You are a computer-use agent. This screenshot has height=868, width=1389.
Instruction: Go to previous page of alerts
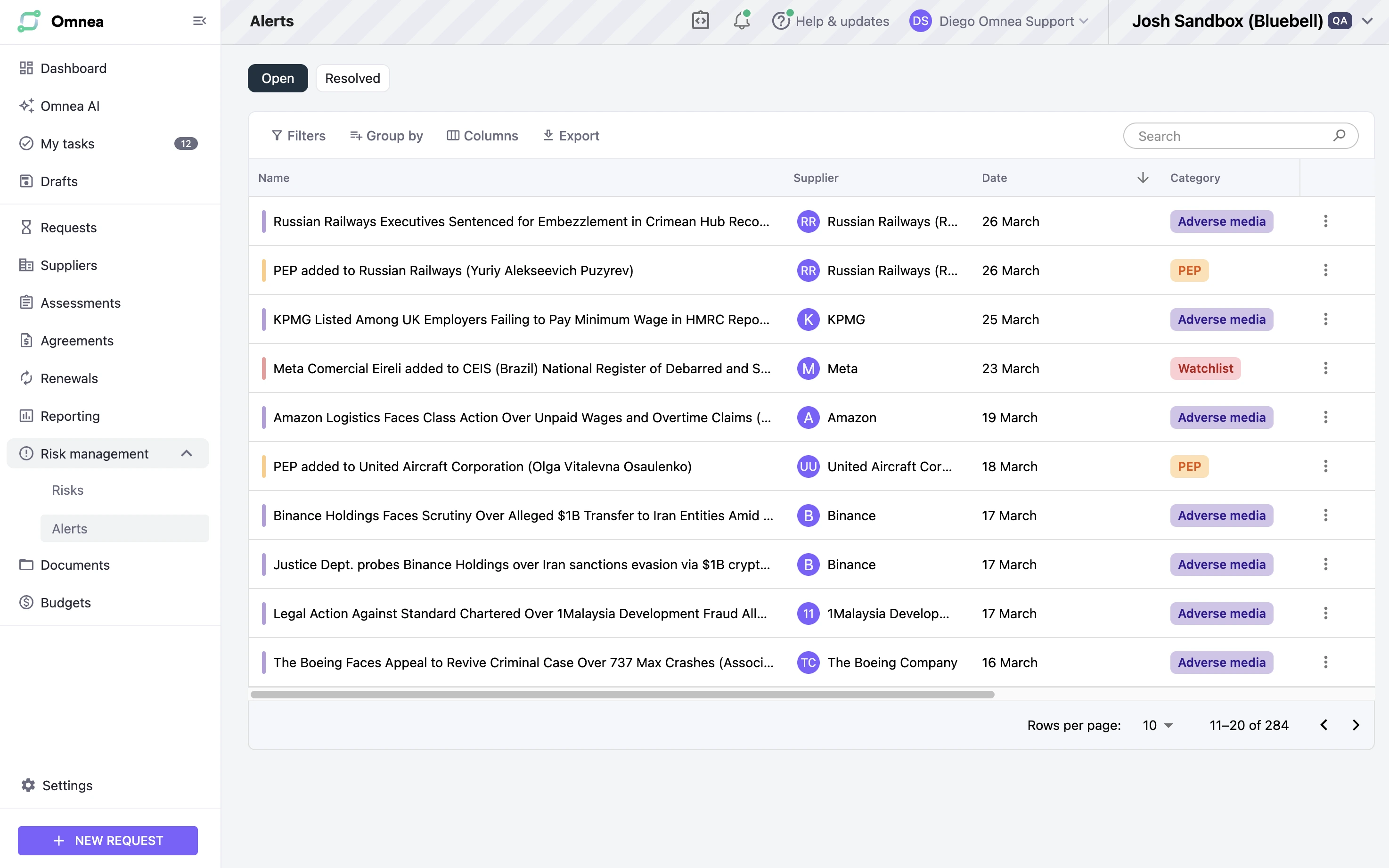(1324, 725)
